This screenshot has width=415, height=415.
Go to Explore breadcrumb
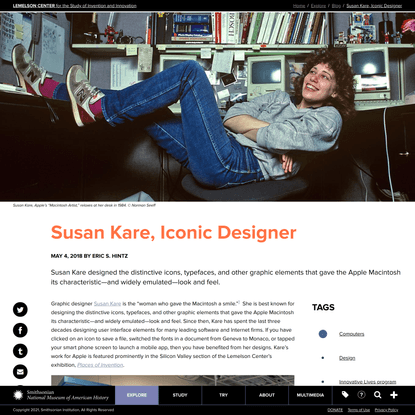pyautogui.click(x=318, y=6)
